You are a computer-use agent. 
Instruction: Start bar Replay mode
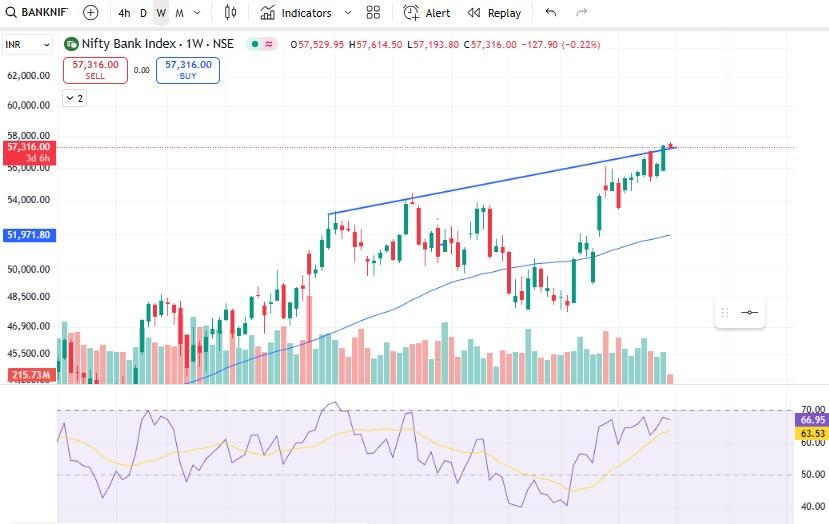(x=494, y=13)
